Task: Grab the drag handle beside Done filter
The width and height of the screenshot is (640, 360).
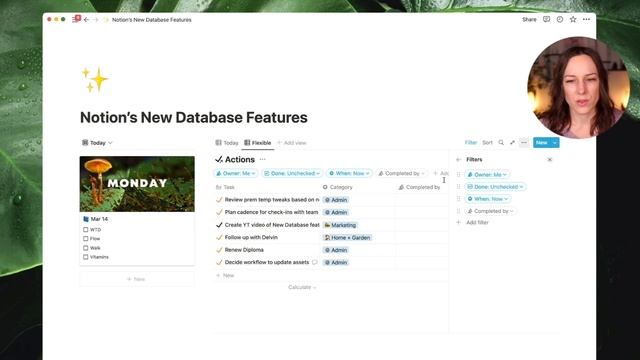Action: (458, 187)
